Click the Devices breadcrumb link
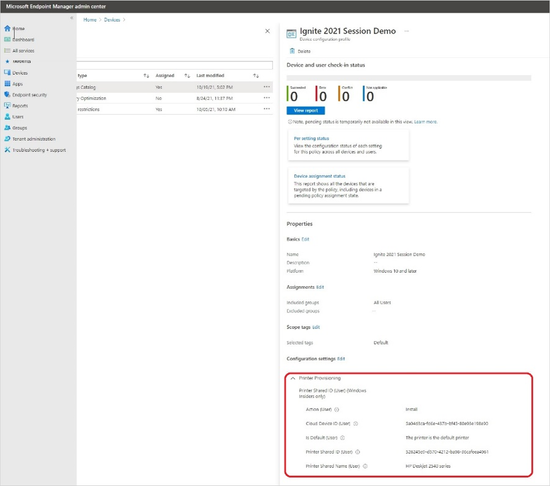 click(x=112, y=20)
